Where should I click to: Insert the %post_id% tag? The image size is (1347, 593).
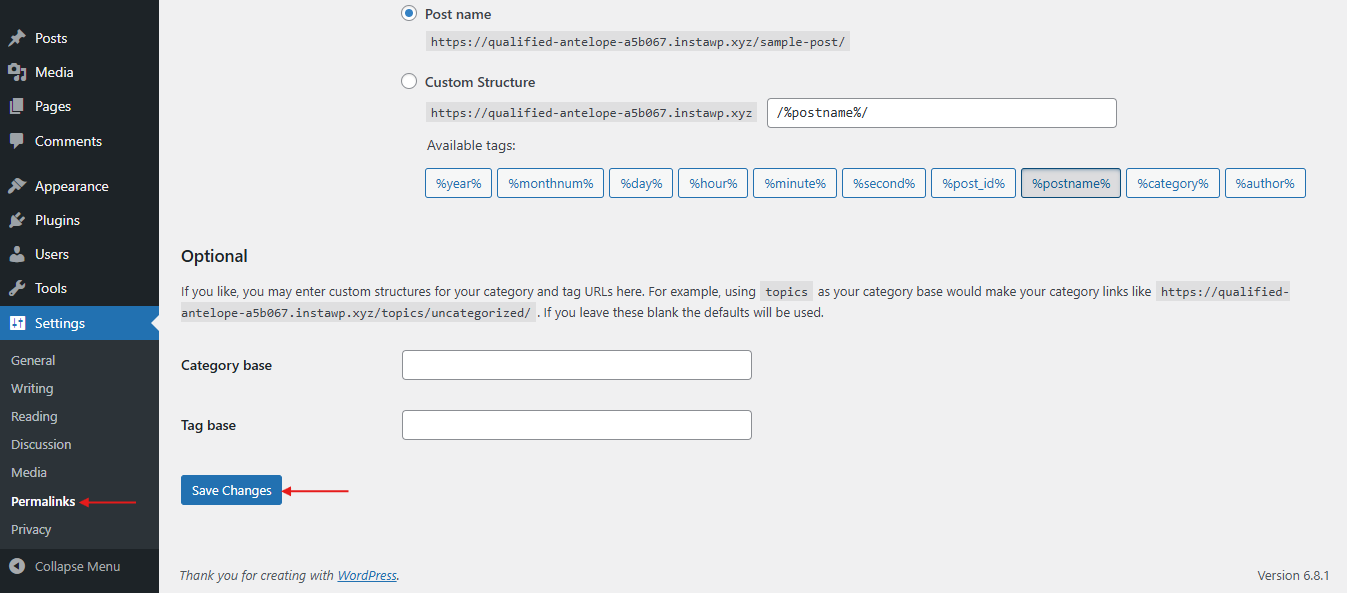pos(973,183)
